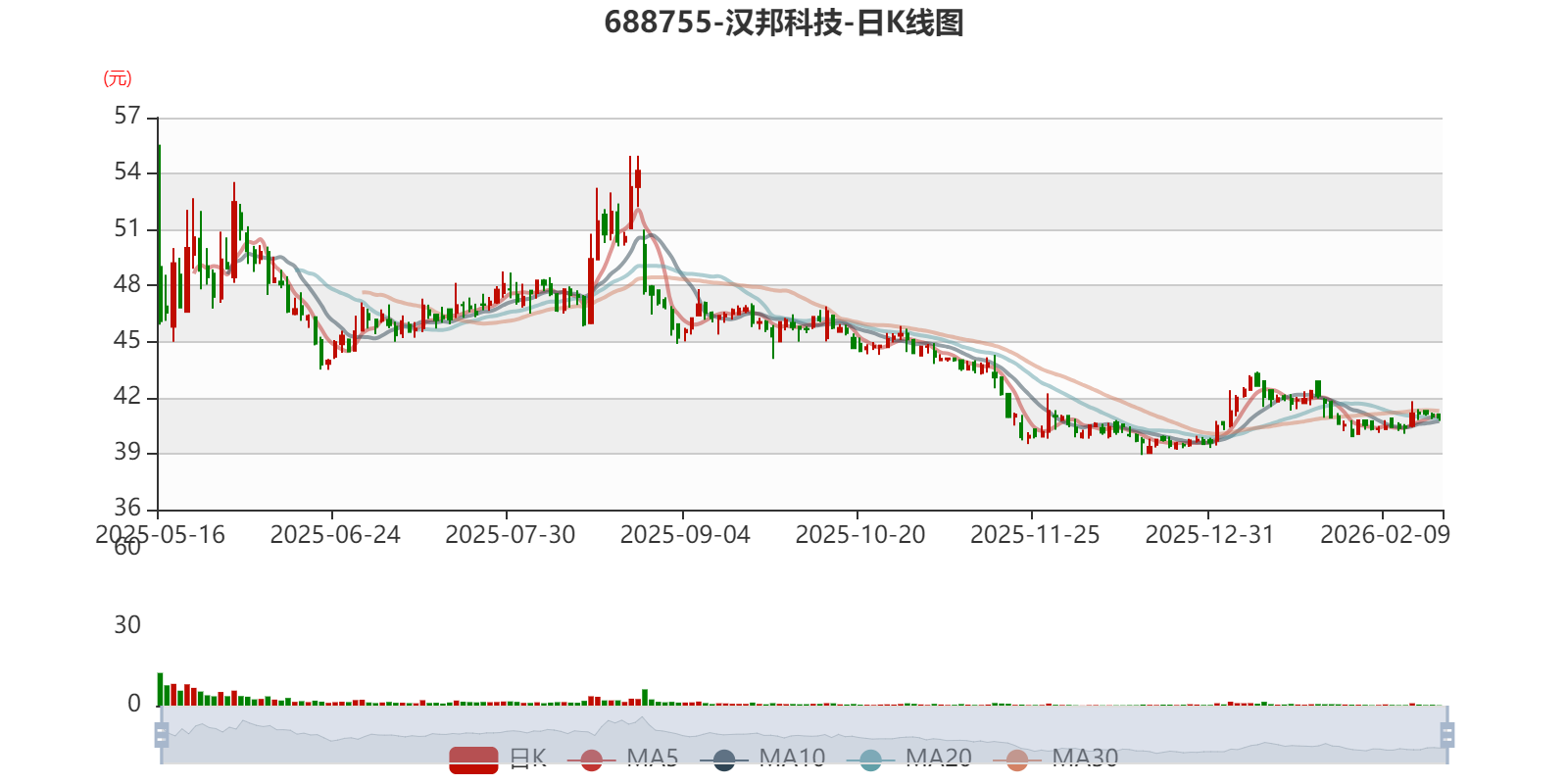The height and width of the screenshot is (784, 1568).
Task: Click the 54 price axis label
Action: pos(127,171)
